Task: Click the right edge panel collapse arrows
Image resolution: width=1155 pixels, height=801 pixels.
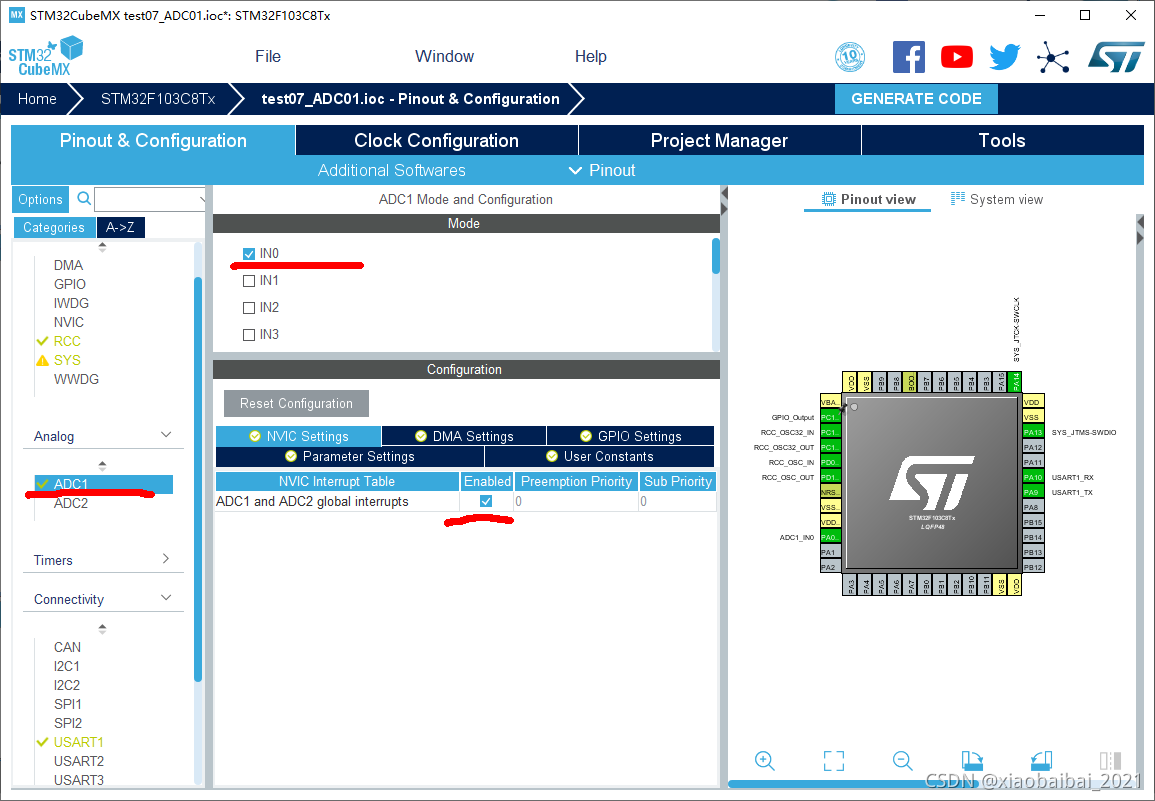Action: [x=1140, y=229]
